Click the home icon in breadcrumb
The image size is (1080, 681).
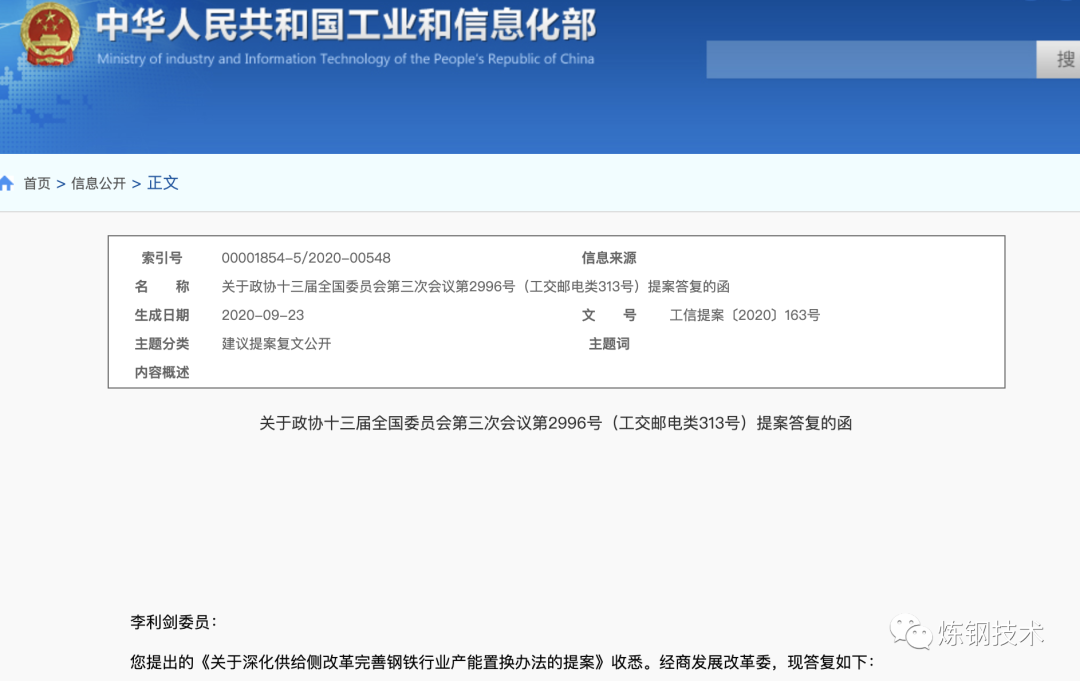tap(6, 183)
